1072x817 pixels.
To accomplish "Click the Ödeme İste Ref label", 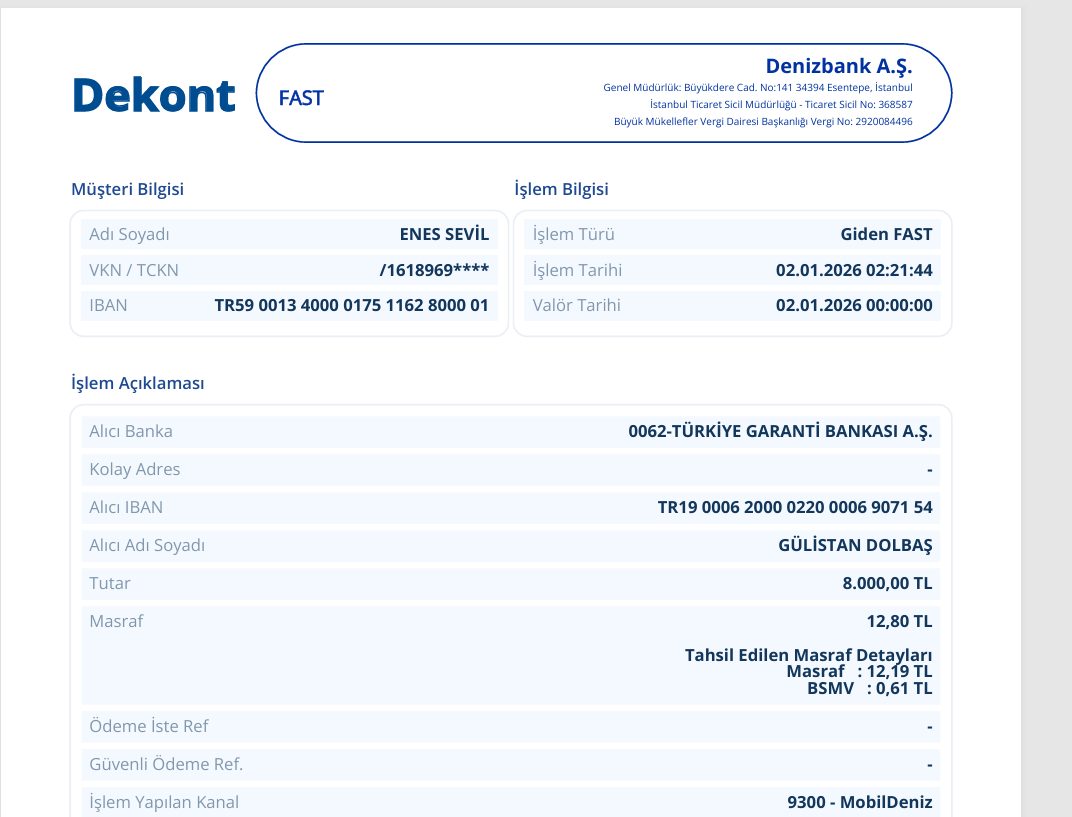I will click(x=148, y=726).
